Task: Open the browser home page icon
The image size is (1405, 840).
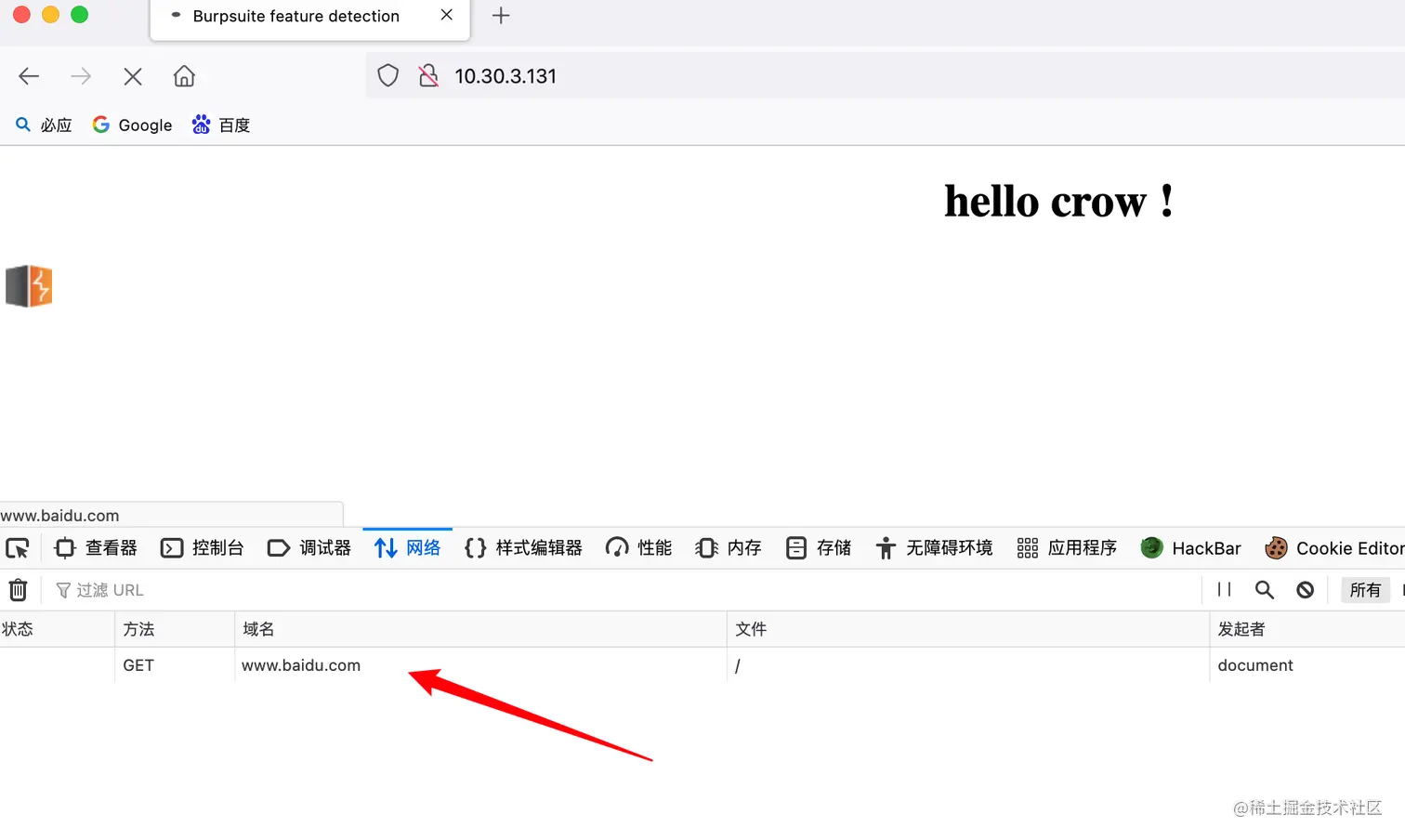Action: (184, 76)
